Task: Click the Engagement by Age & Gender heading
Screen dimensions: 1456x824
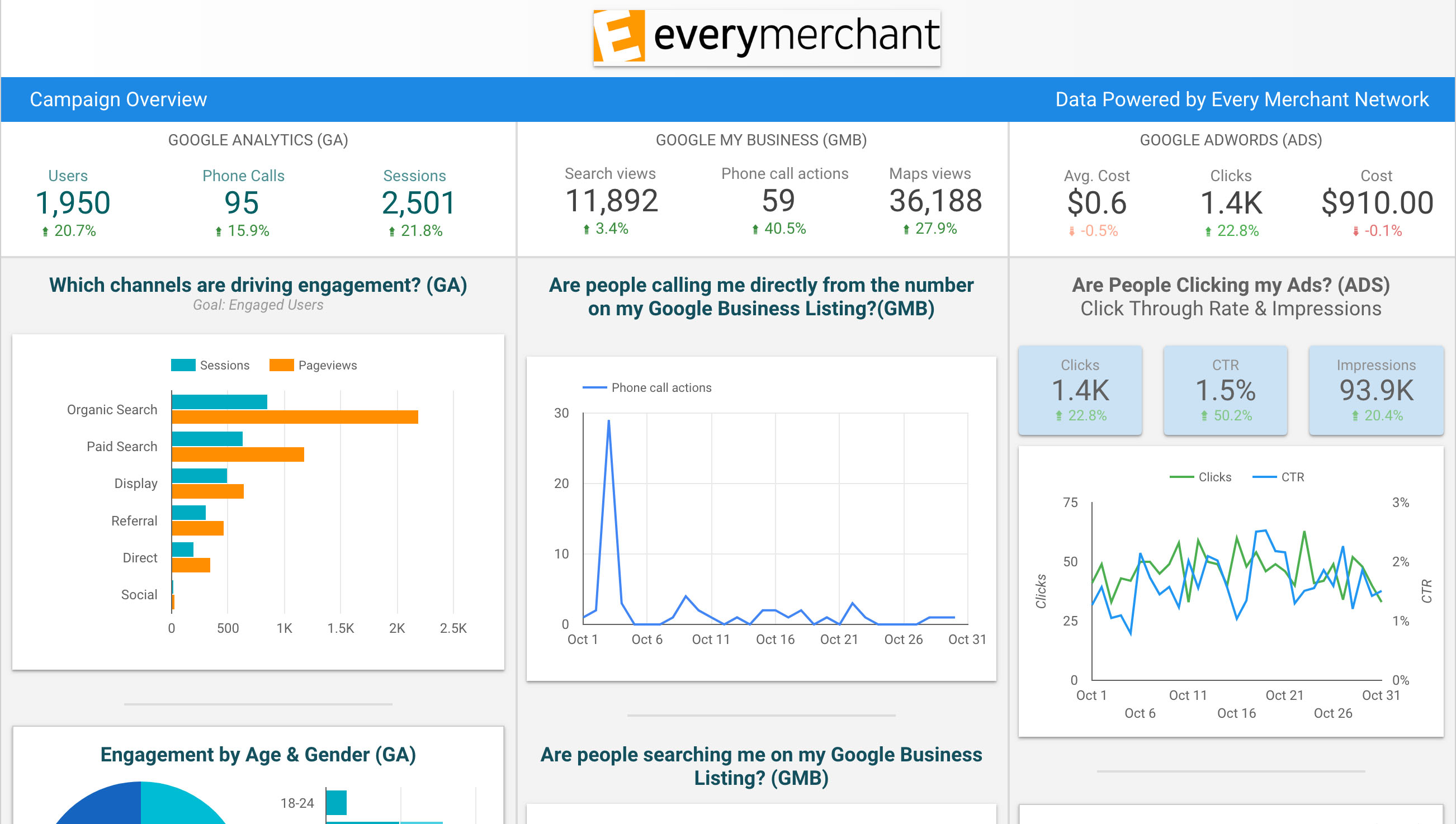Action: 258,755
